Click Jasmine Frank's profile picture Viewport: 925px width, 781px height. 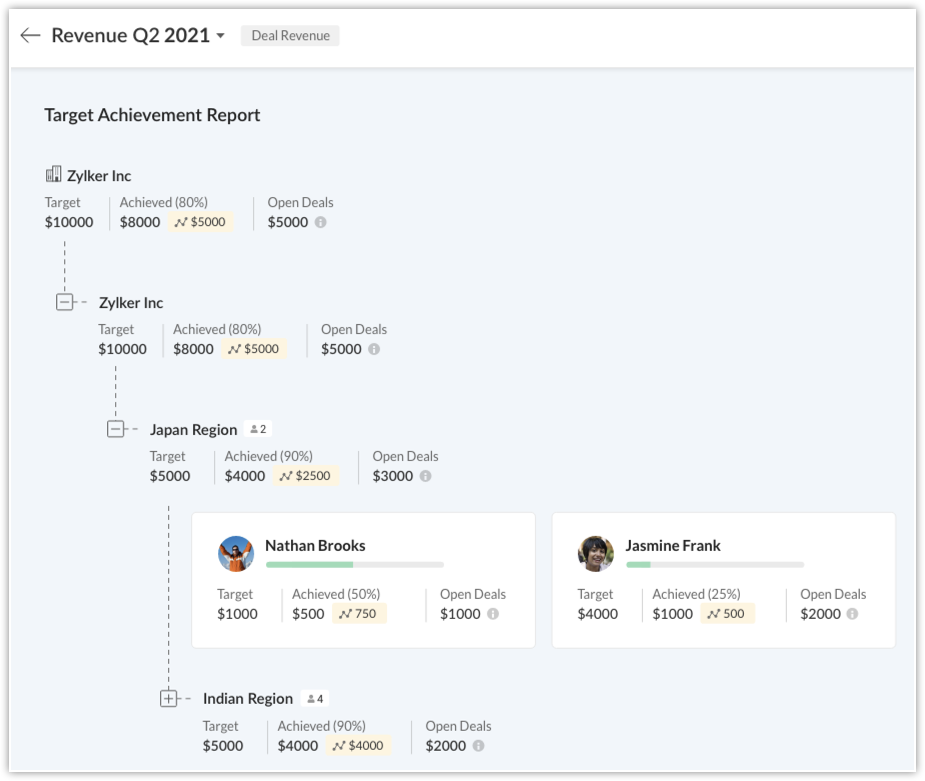click(596, 553)
